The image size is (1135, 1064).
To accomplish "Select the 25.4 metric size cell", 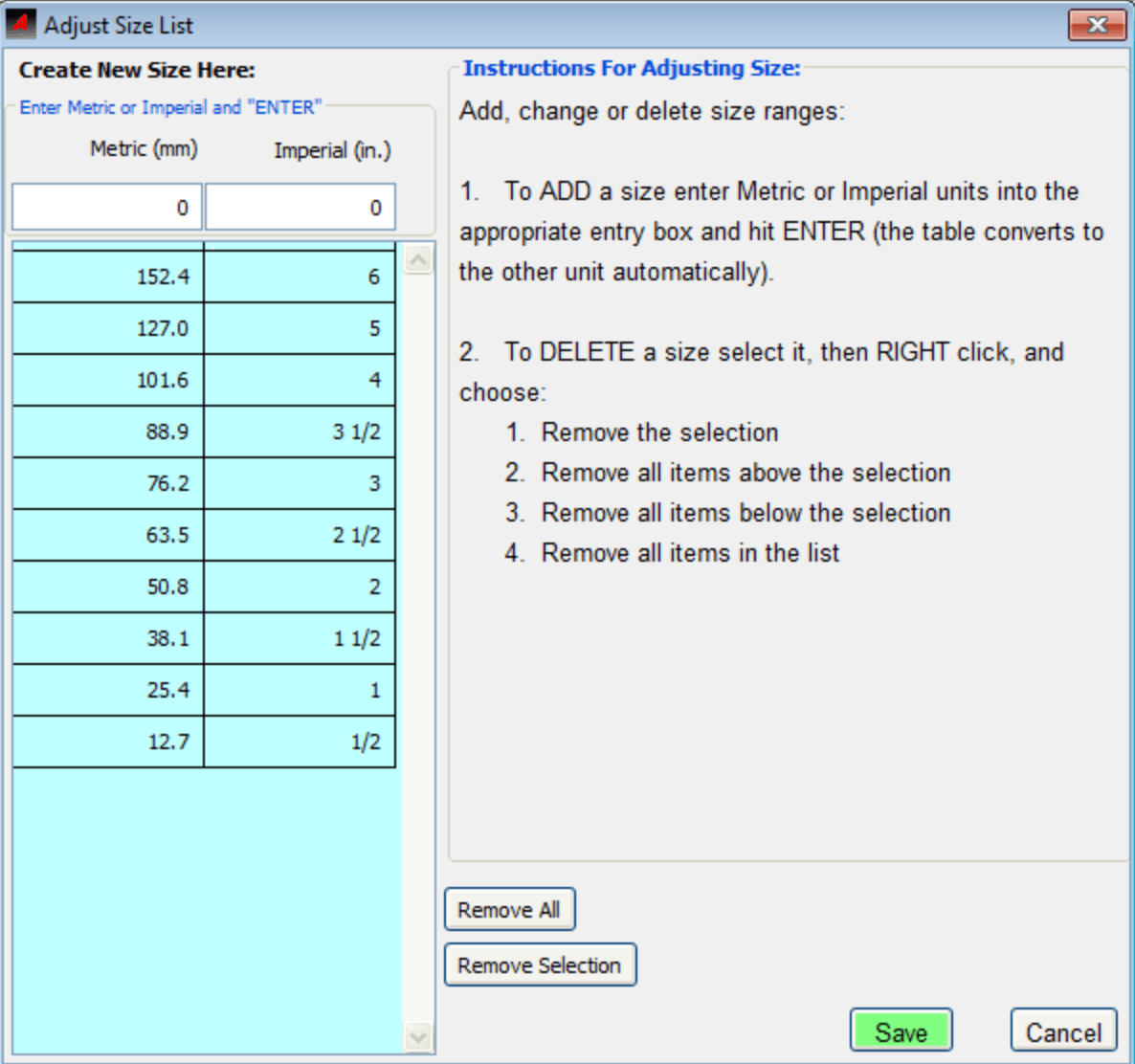I will click(108, 690).
